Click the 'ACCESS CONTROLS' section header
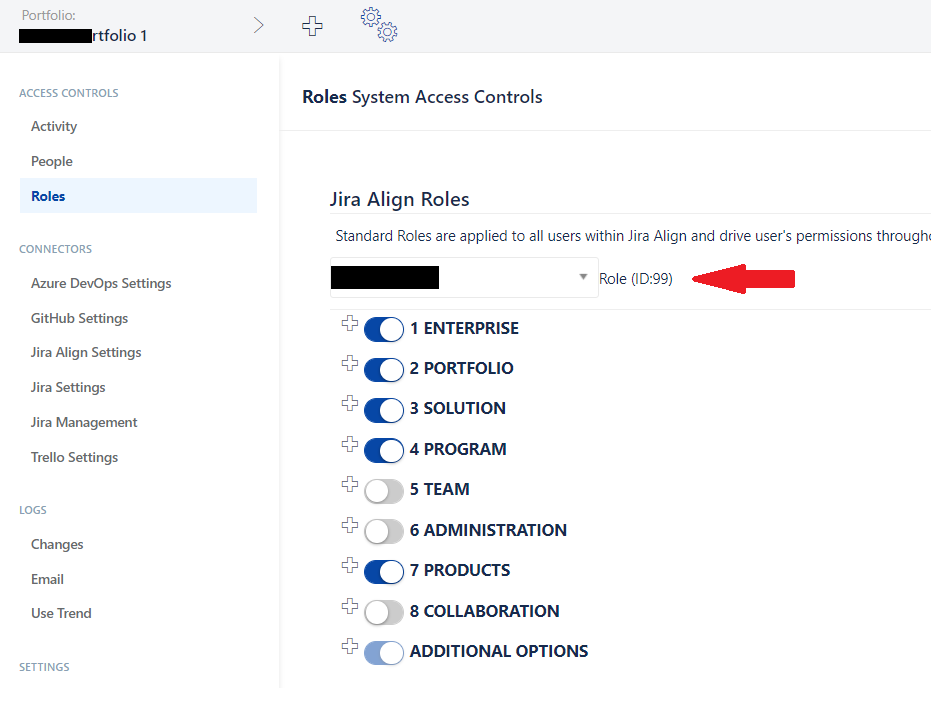 pos(69,93)
